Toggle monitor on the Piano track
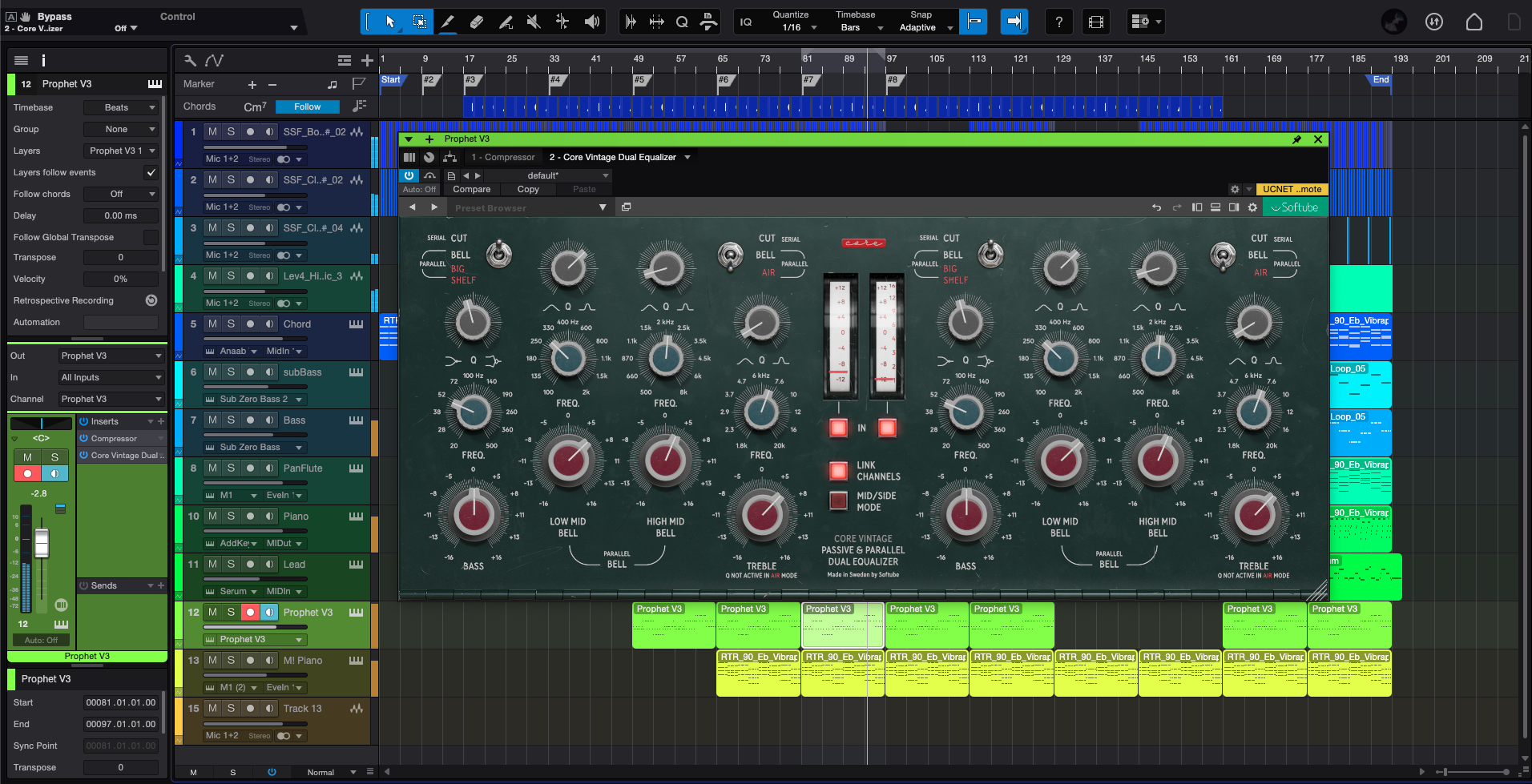 click(x=269, y=517)
